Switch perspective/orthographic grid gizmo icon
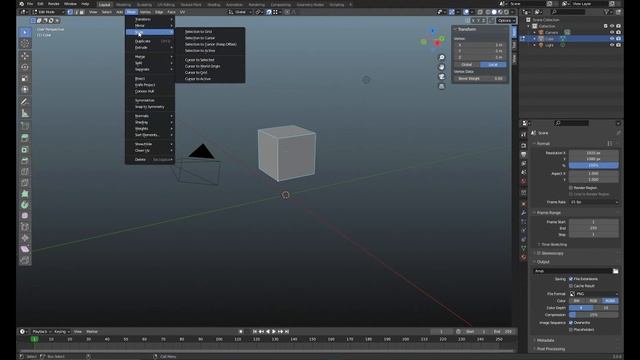 pos(442,86)
